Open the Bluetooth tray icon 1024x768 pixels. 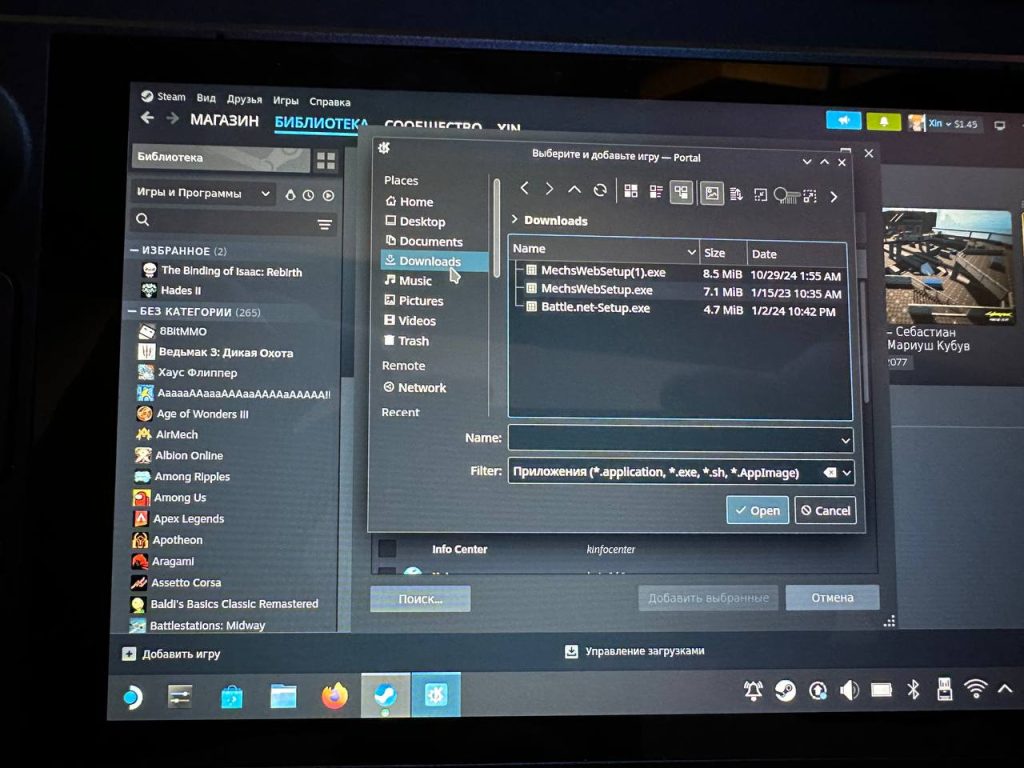[912, 689]
